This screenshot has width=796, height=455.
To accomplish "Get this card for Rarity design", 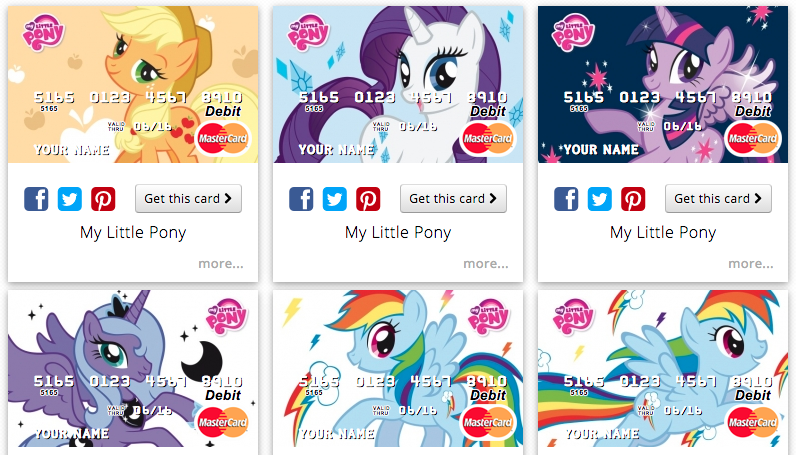I will (453, 199).
